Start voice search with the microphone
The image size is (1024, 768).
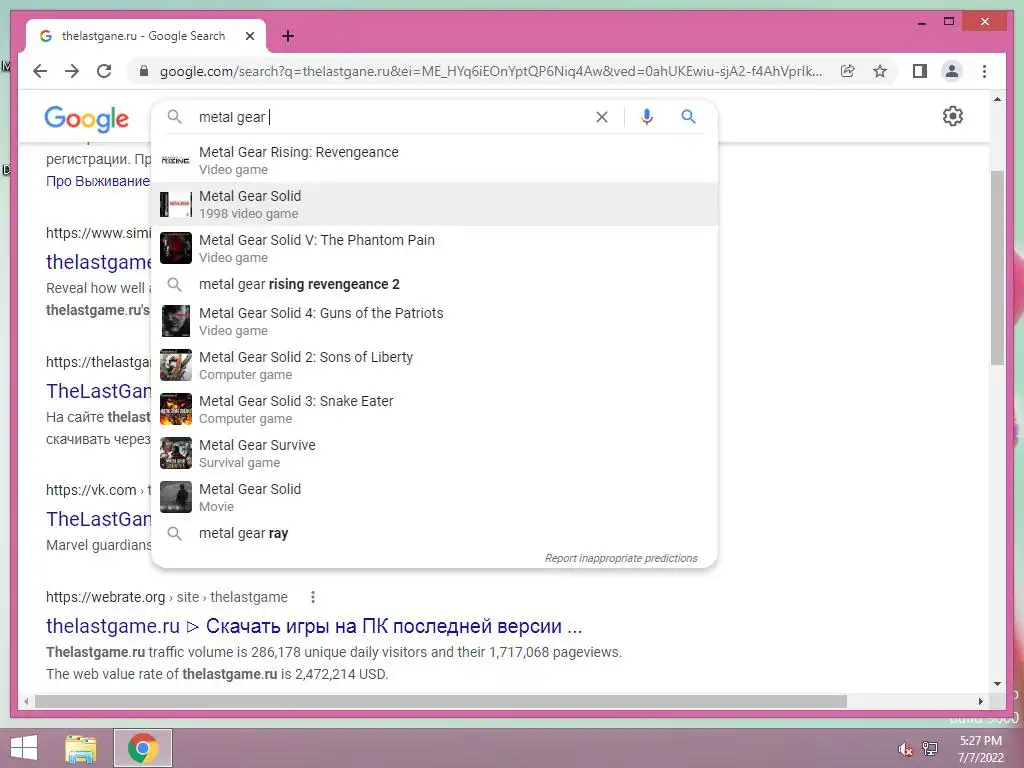(647, 117)
